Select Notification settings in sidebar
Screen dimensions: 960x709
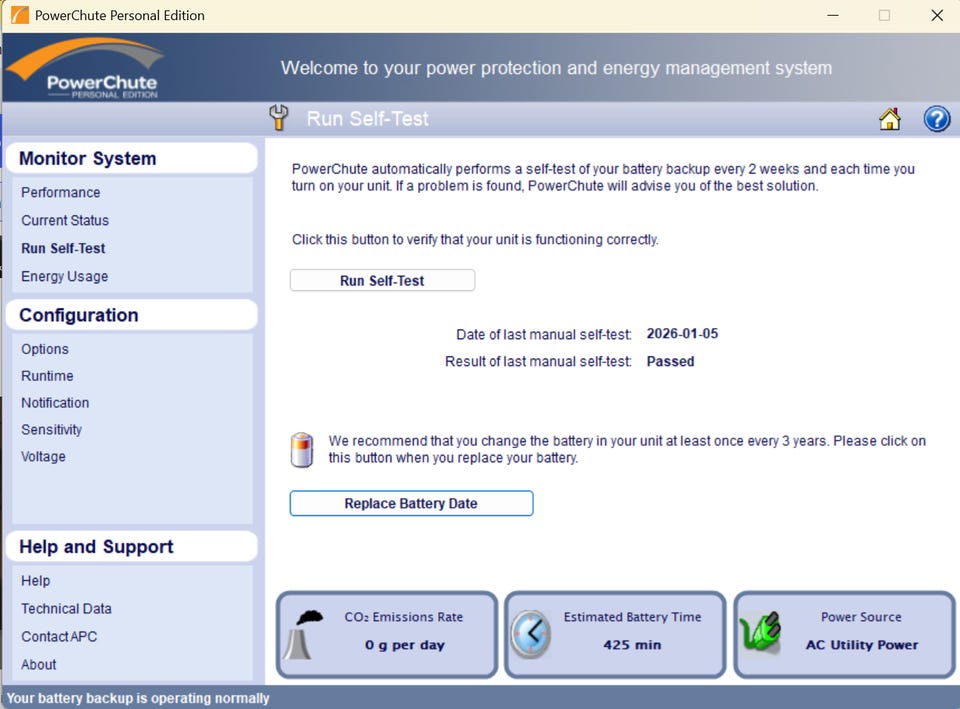click(55, 403)
